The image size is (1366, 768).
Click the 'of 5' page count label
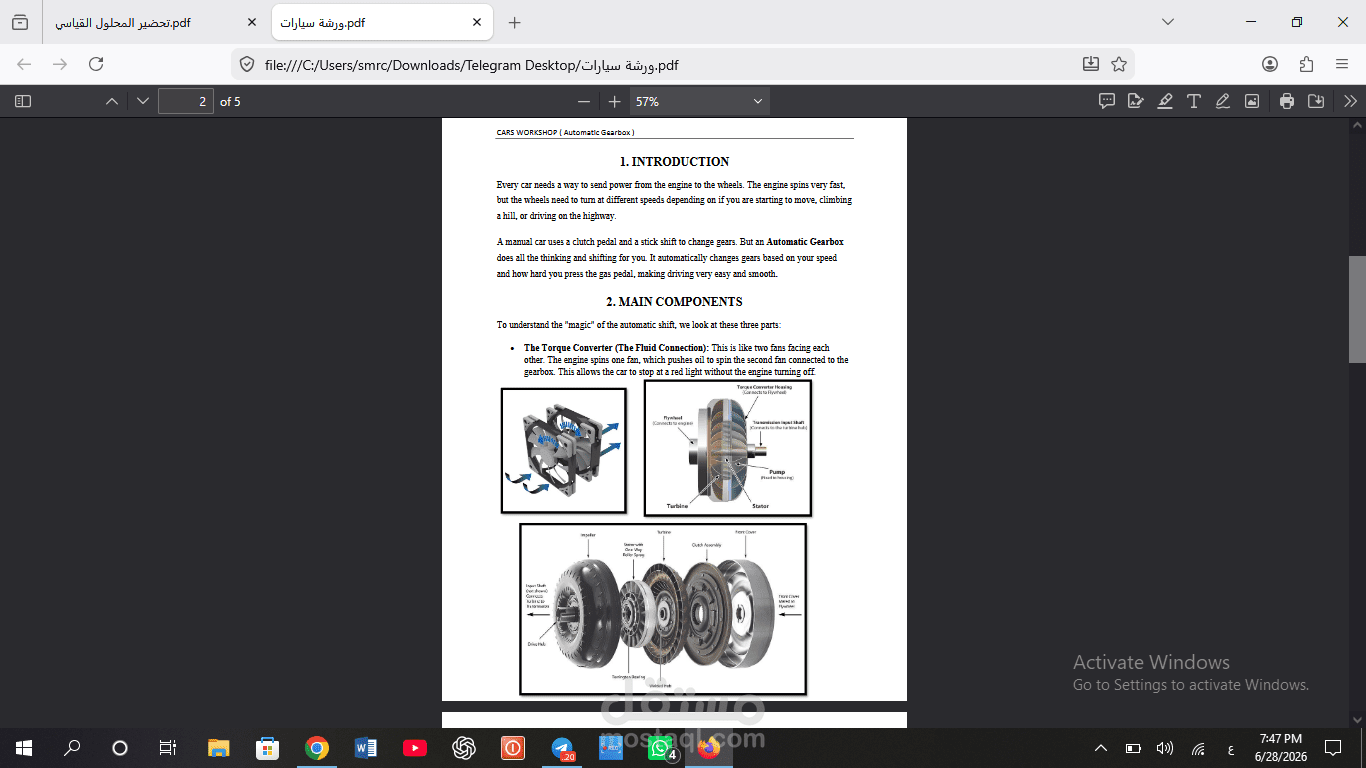click(230, 102)
